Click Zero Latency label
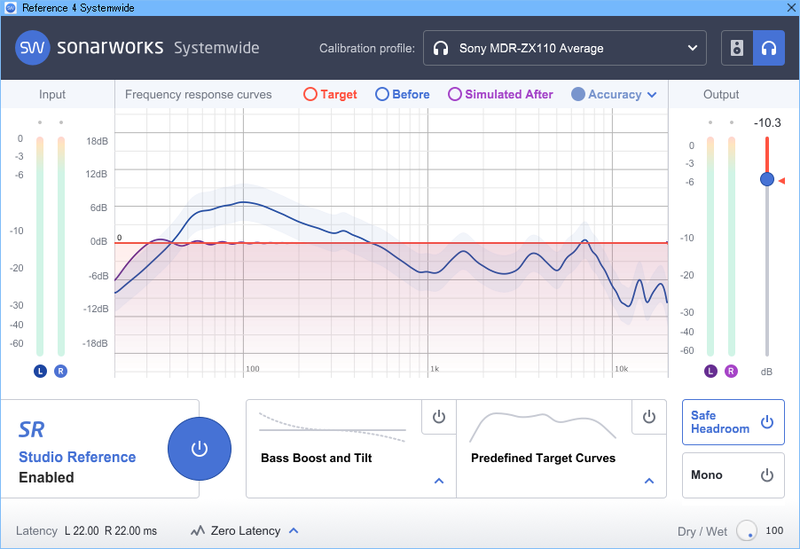800x549 pixels. pos(245,531)
